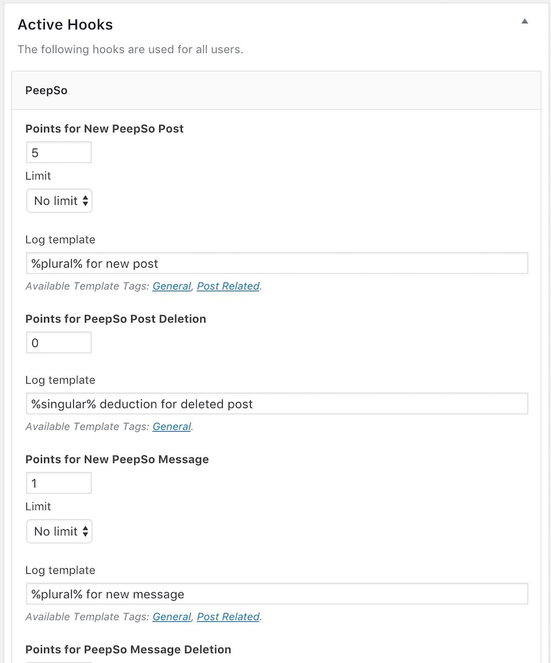Screen dimensions: 551x663
Task: Focus the PeepSo Post Deletion points field
Action: tap(59, 342)
